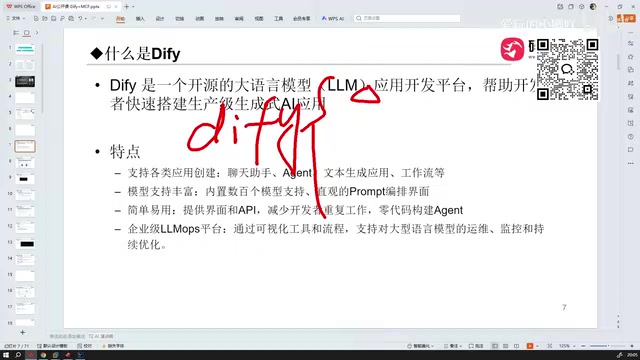The image size is (640, 360).
Task: Select slide 16 thumbnail
Action: [25, 292]
